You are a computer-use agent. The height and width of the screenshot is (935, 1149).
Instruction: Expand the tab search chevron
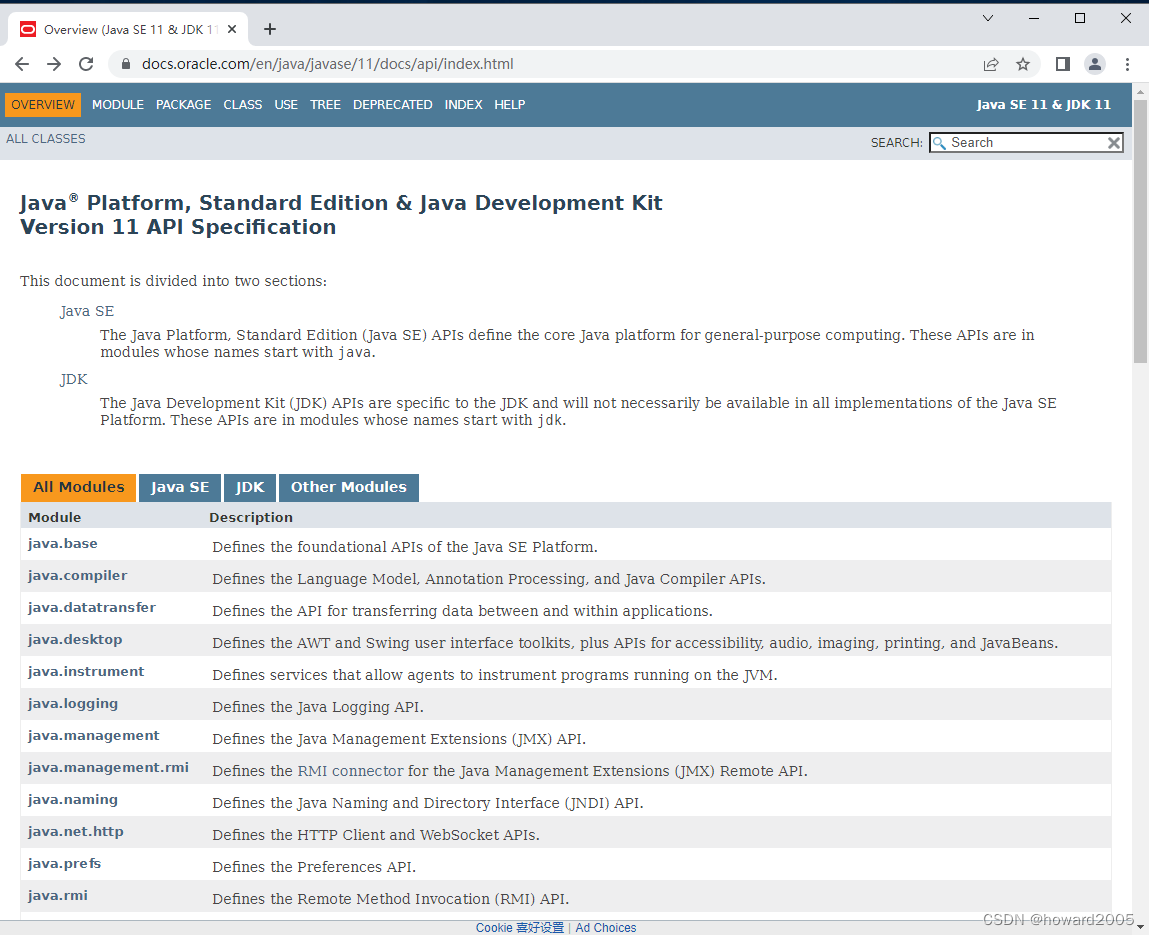pos(988,18)
